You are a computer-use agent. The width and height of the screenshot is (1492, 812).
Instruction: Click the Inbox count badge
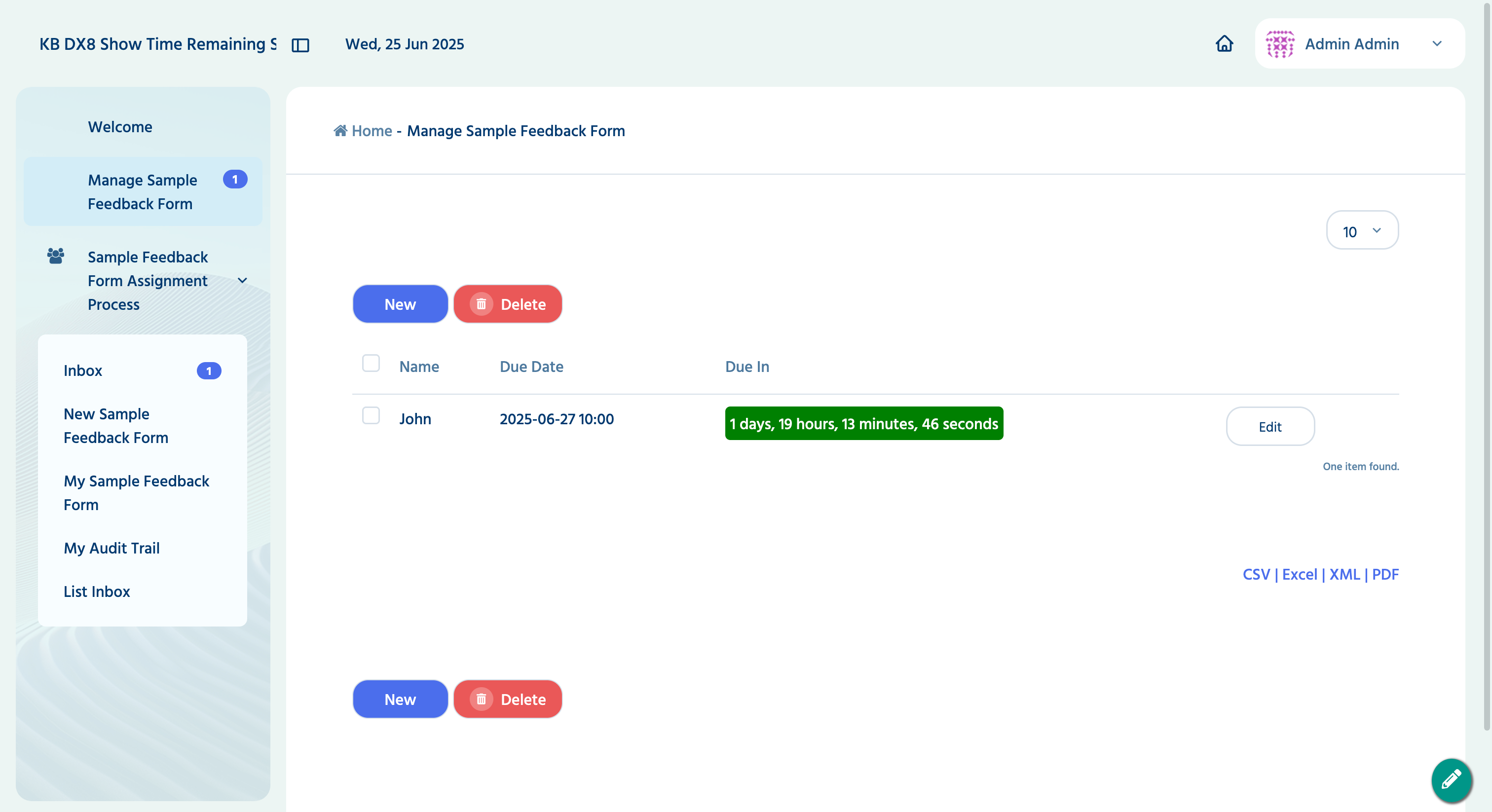pos(209,370)
